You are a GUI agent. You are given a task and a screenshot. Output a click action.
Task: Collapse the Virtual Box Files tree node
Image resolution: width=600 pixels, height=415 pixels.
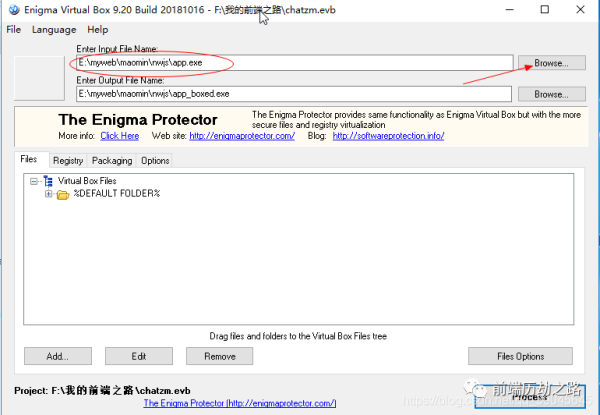point(34,181)
